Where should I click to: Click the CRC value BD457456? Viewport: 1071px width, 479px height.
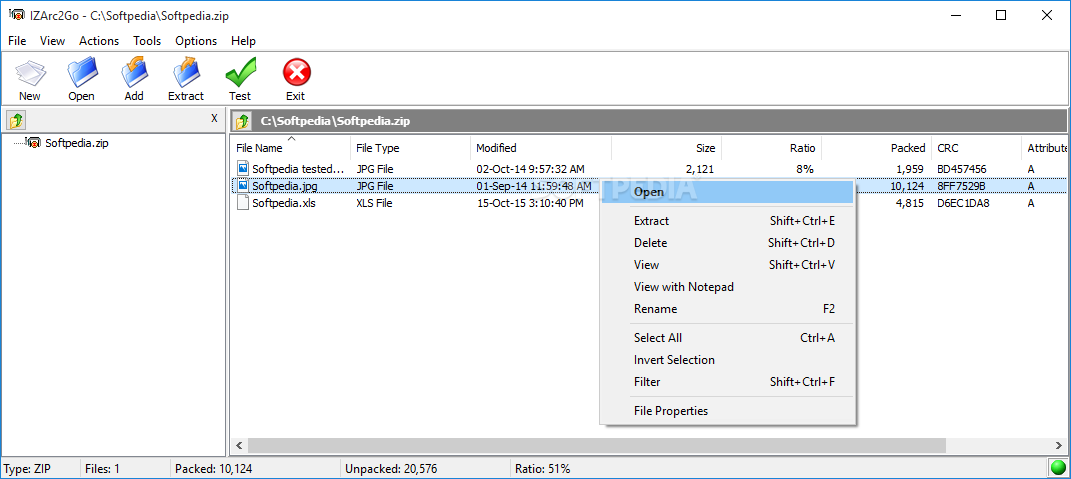point(962,169)
